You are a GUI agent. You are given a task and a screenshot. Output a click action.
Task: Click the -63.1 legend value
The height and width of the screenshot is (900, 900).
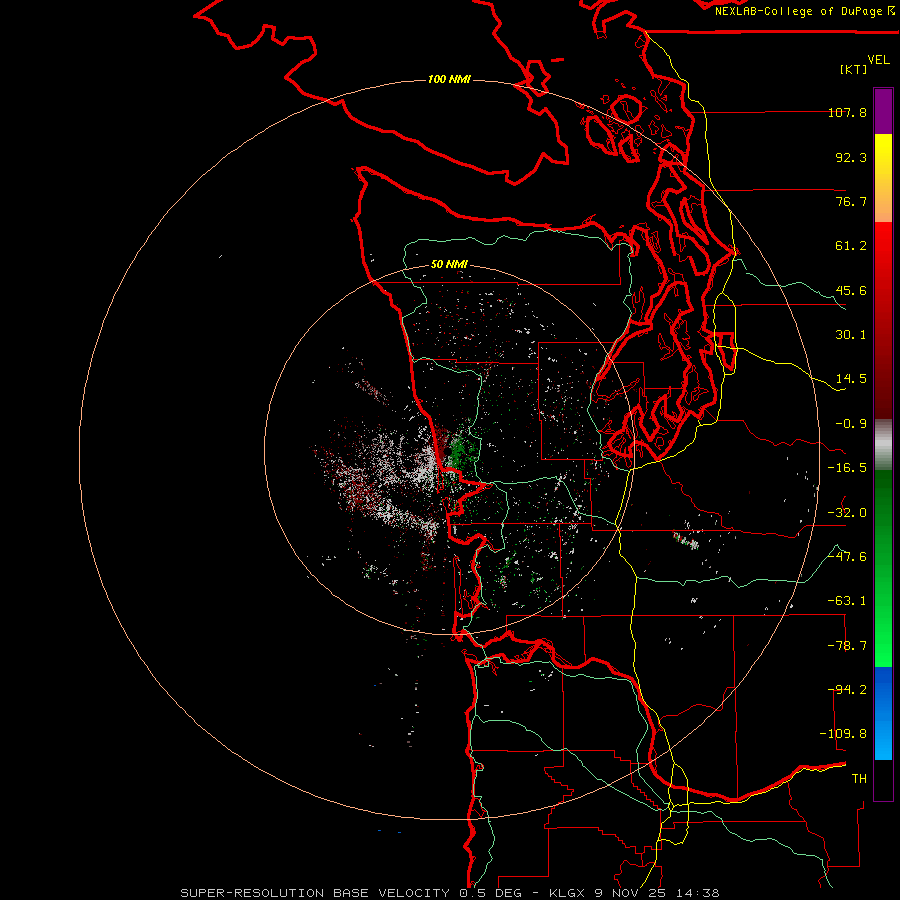[847, 601]
